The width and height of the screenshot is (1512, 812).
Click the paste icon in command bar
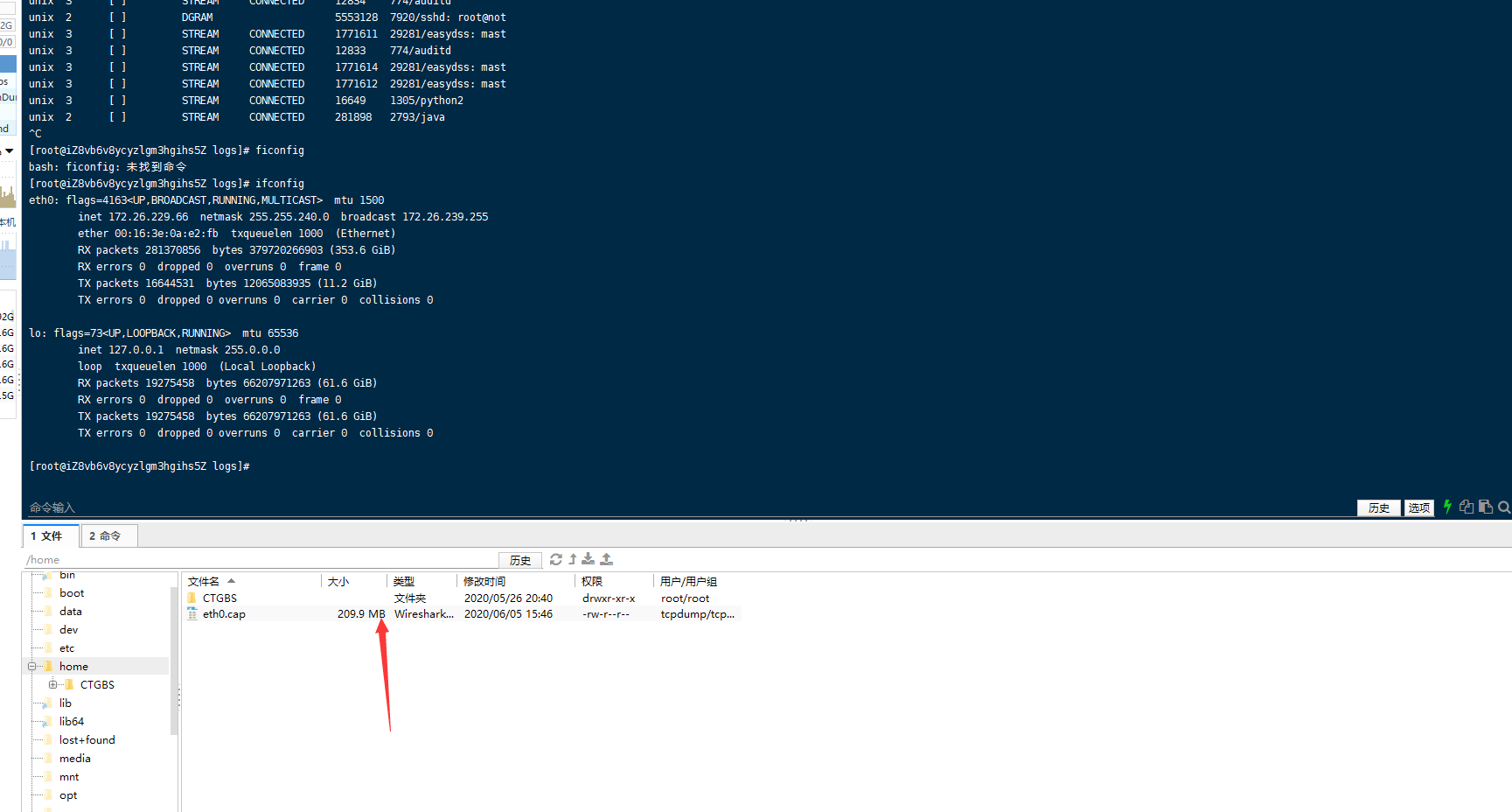pos(1486,507)
